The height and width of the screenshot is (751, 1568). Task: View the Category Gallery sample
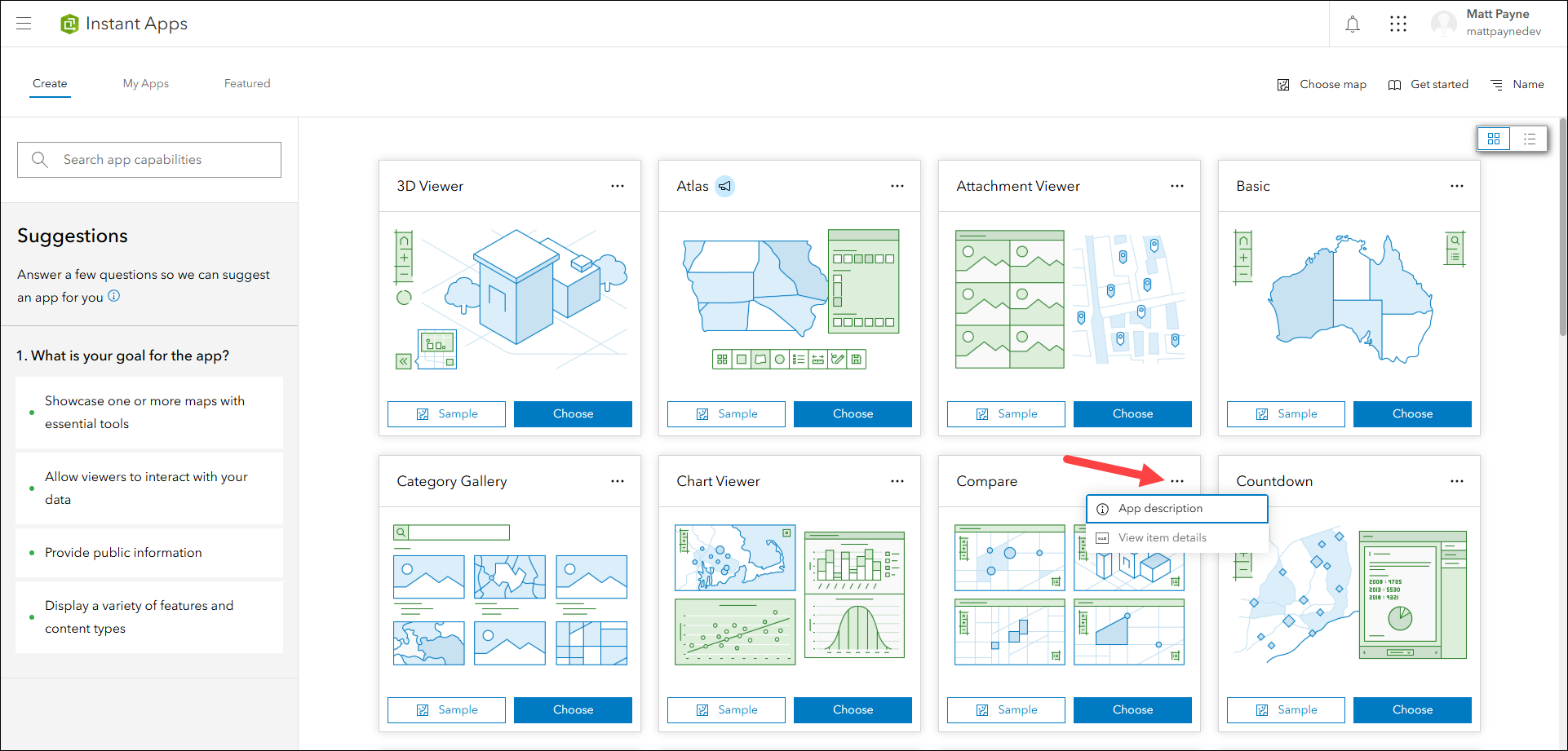[446, 710]
